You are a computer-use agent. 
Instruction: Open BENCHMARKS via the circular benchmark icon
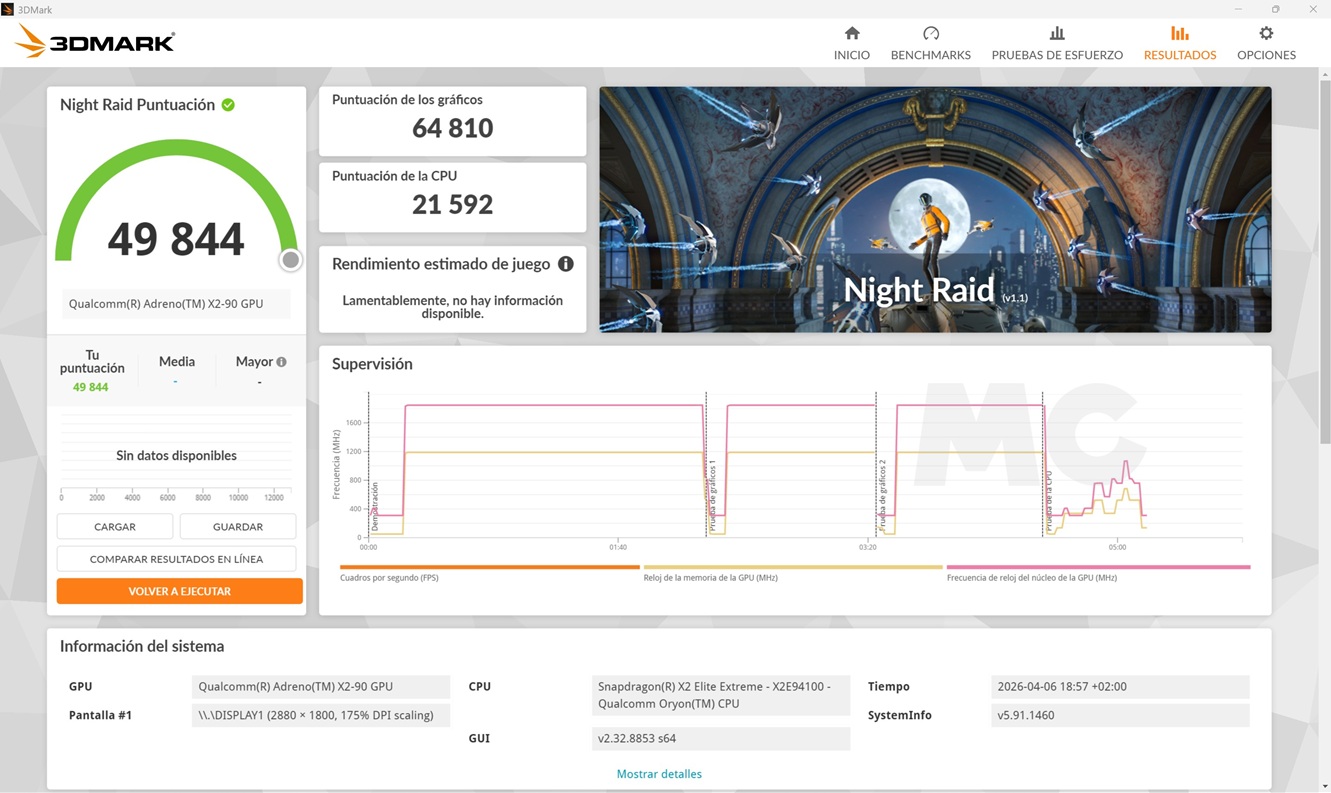[x=930, y=32]
